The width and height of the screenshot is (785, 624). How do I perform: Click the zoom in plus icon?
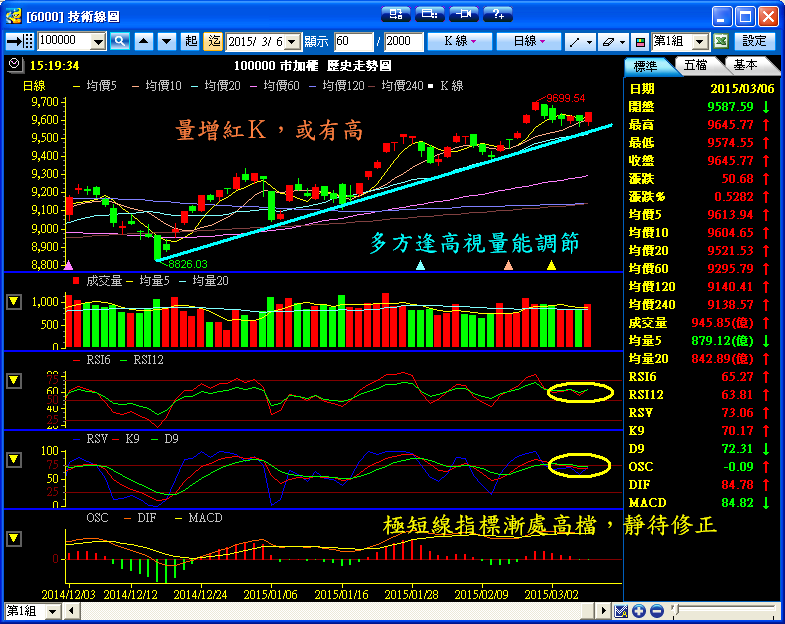coord(638,611)
